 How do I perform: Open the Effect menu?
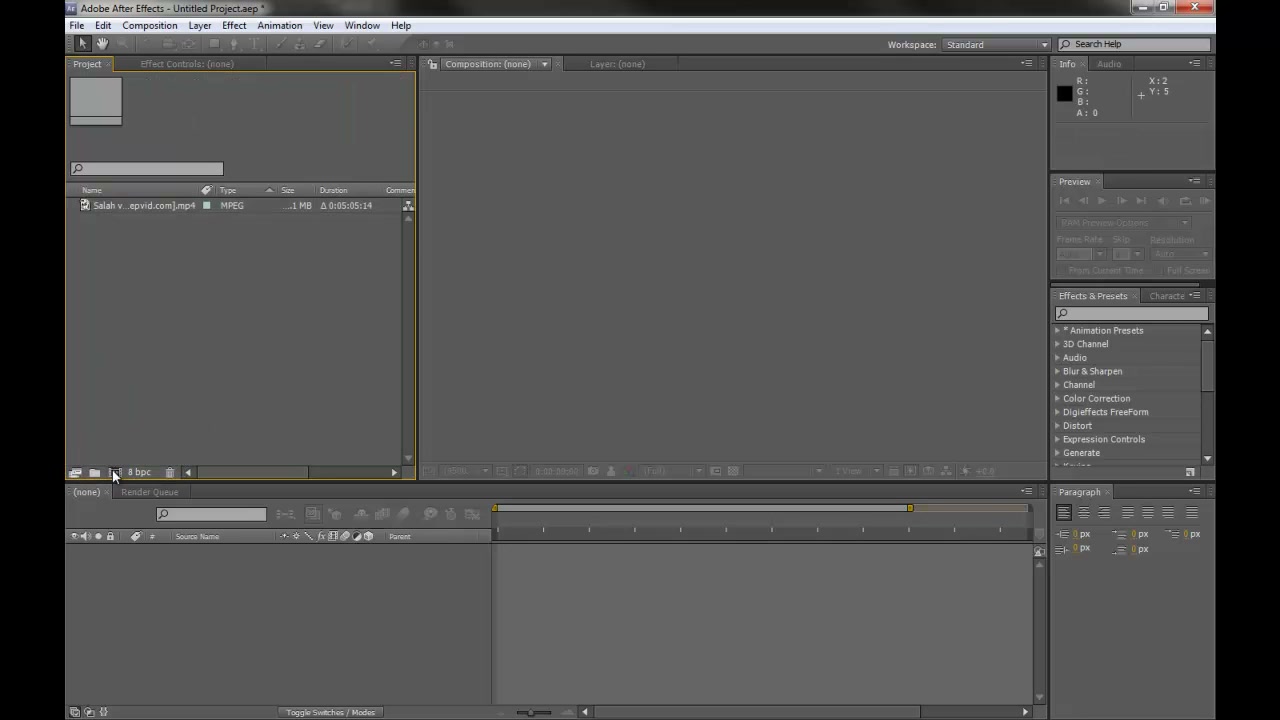(234, 26)
